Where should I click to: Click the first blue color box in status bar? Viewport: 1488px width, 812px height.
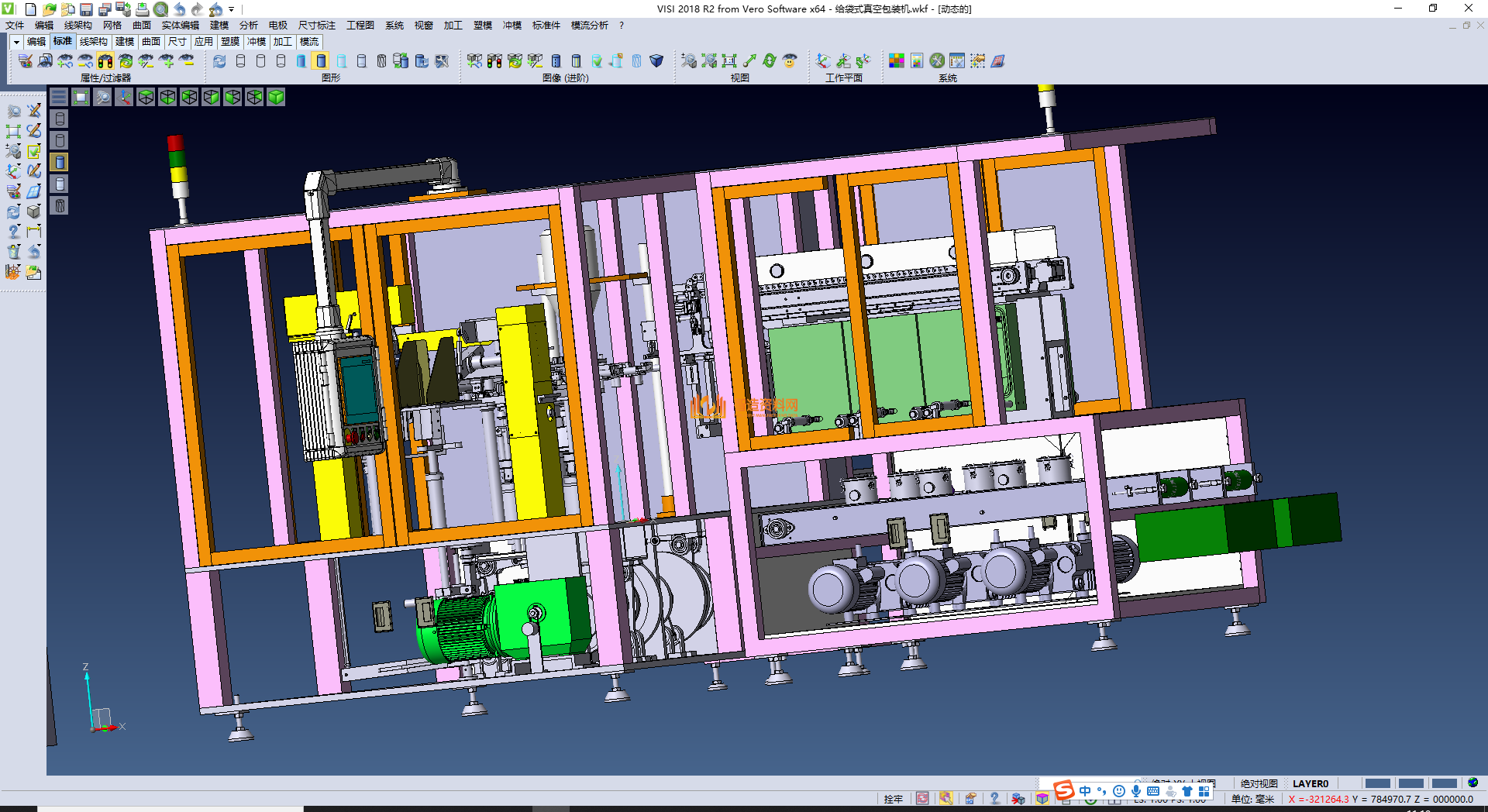point(1377,783)
